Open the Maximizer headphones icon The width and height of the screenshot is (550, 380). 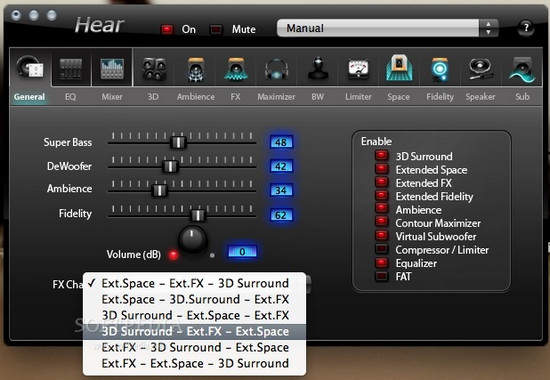coord(276,69)
